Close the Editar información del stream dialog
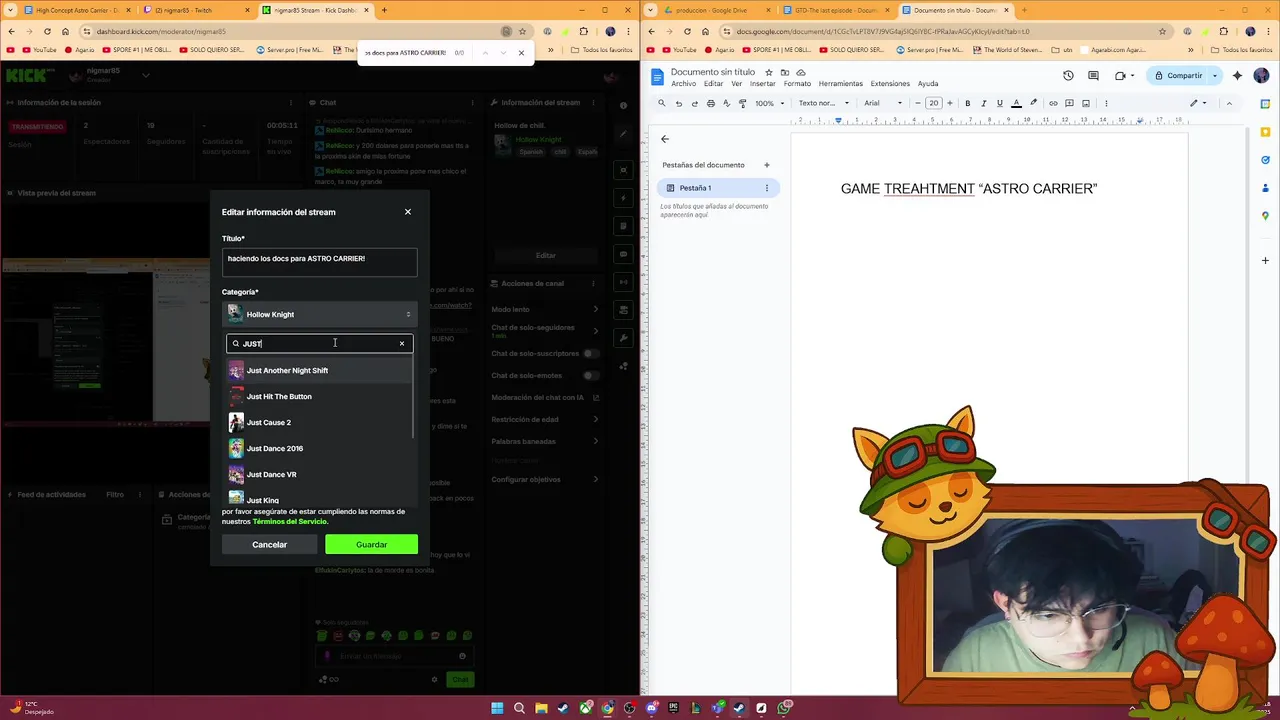The height and width of the screenshot is (720, 1280). pyautogui.click(x=408, y=212)
